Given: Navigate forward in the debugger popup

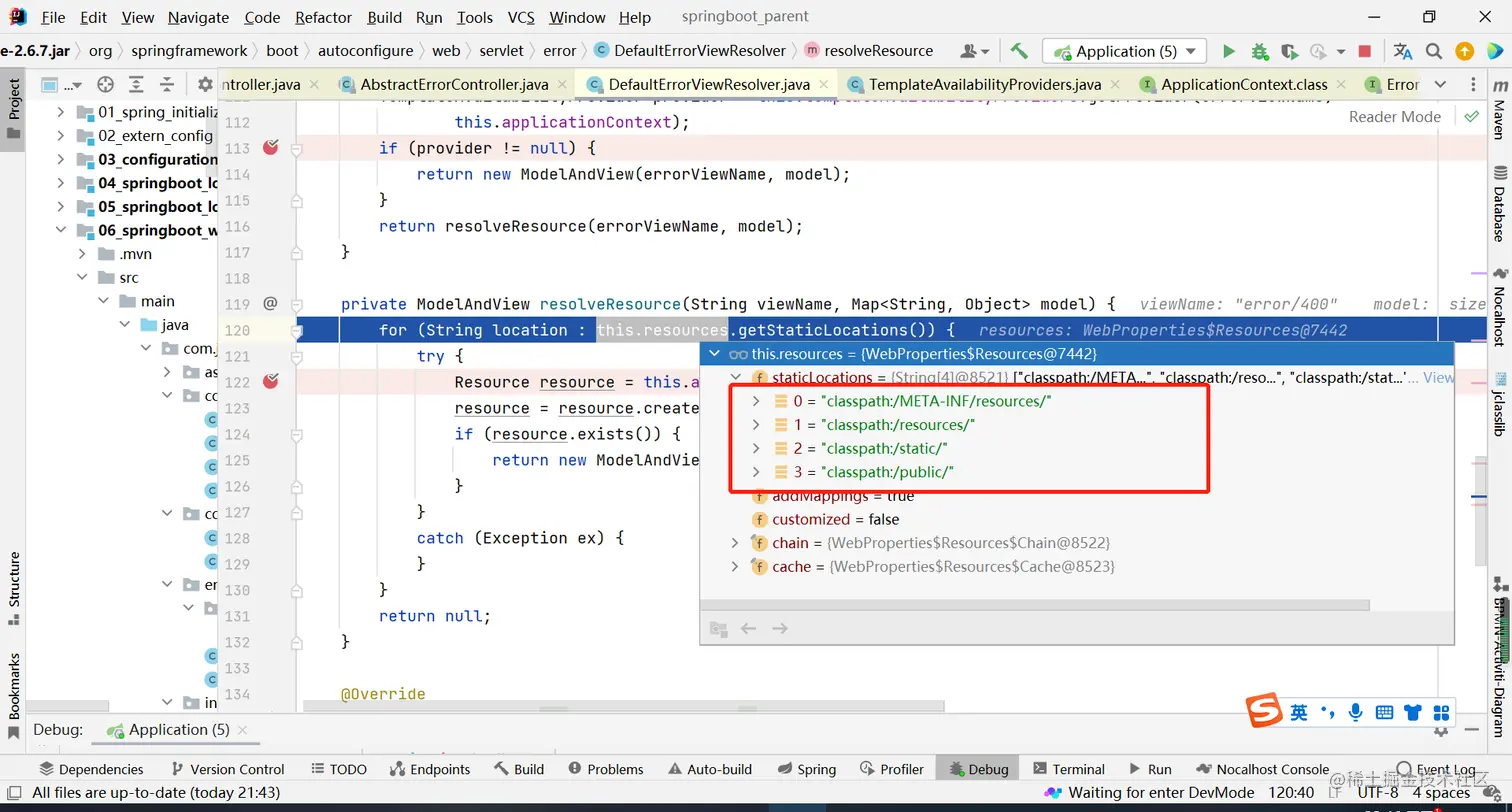Looking at the screenshot, I should coord(780,628).
